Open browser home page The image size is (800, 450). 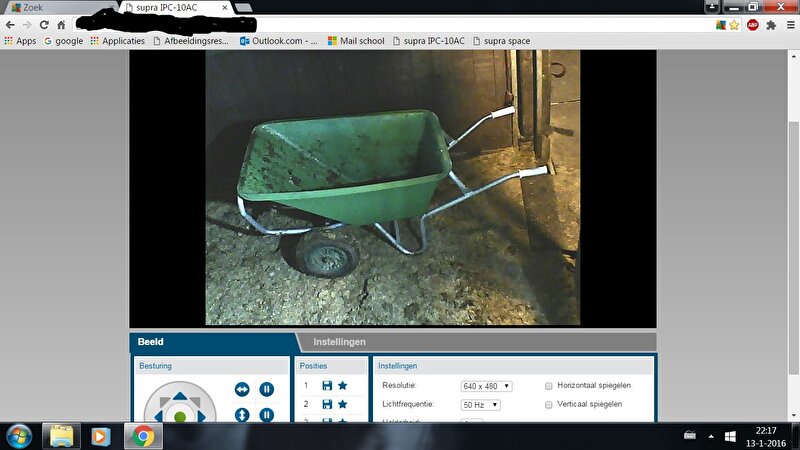click(x=61, y=24)
